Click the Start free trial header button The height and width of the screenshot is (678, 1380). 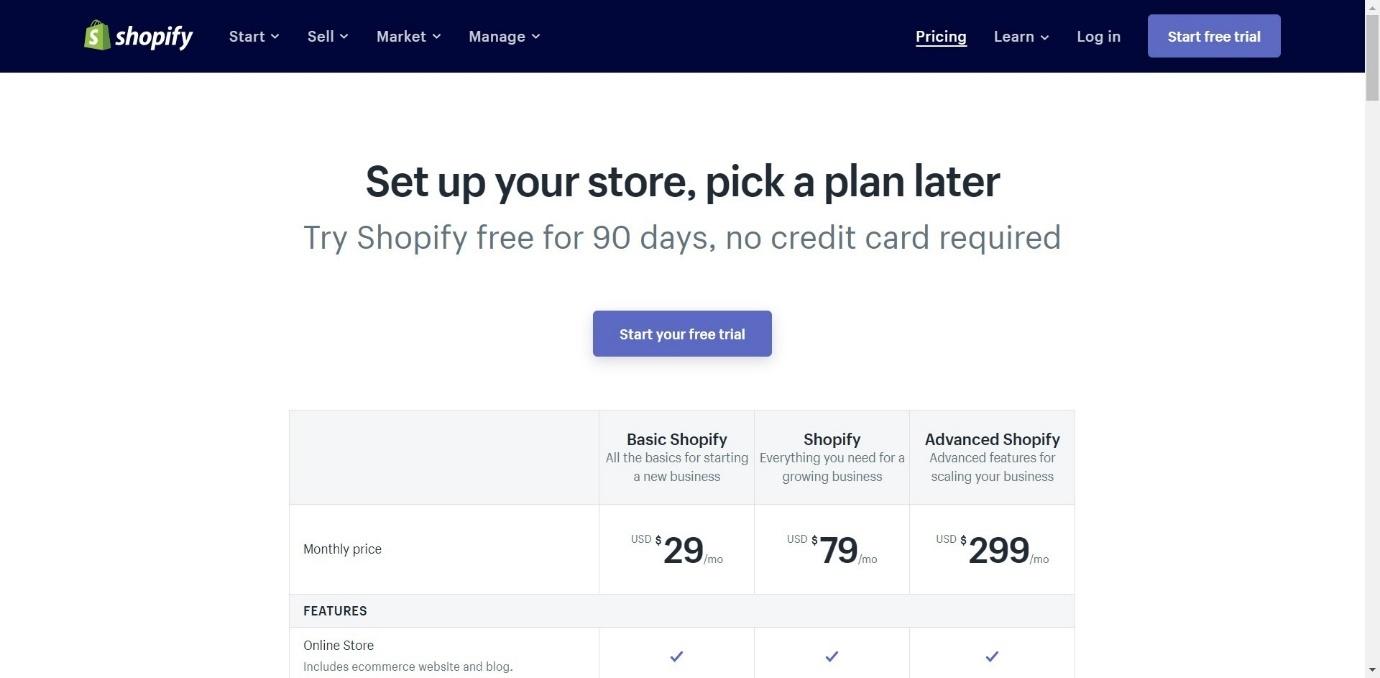[x=1214, y=36]
